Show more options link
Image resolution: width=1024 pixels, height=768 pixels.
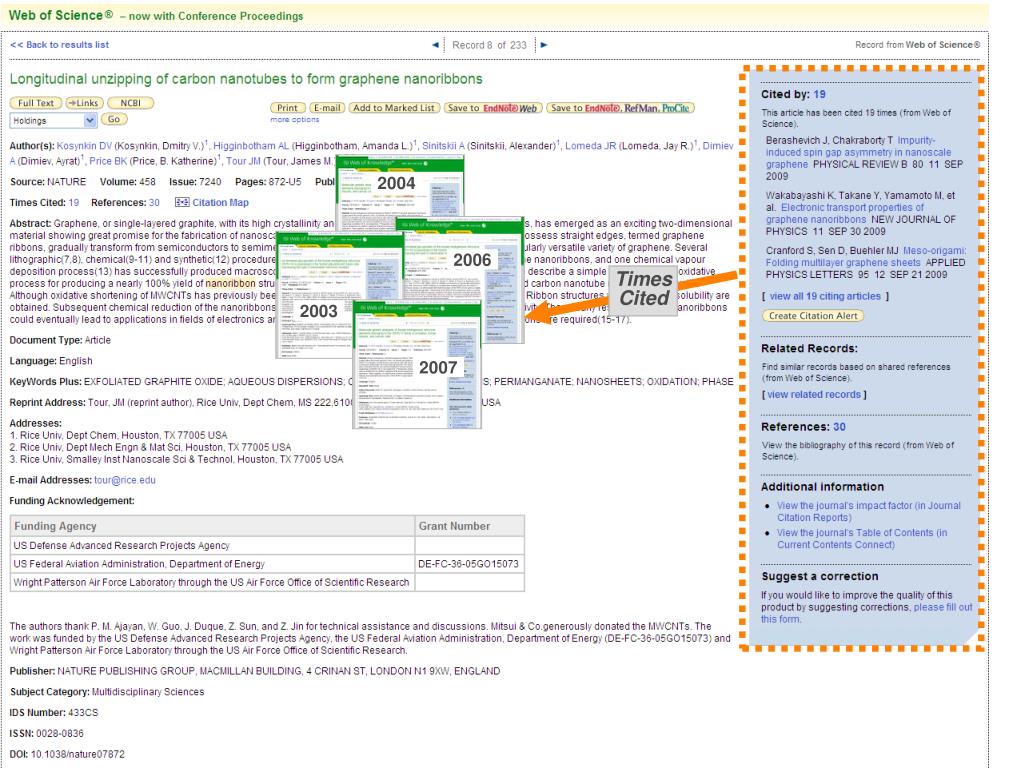[295, 120]
